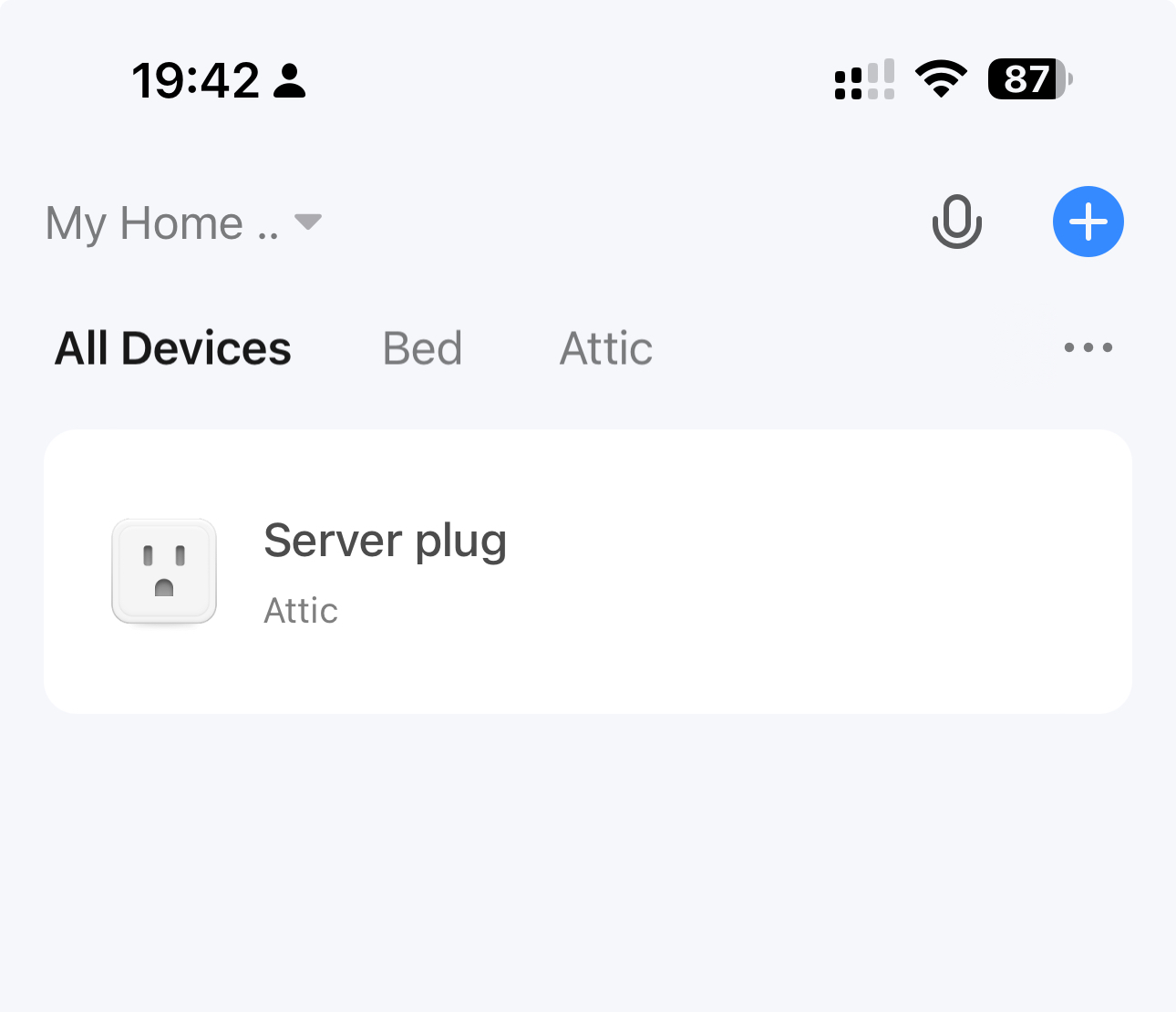Tap the microphone voice control icon
The image size is (1176, 1012).
click(956, 222)
